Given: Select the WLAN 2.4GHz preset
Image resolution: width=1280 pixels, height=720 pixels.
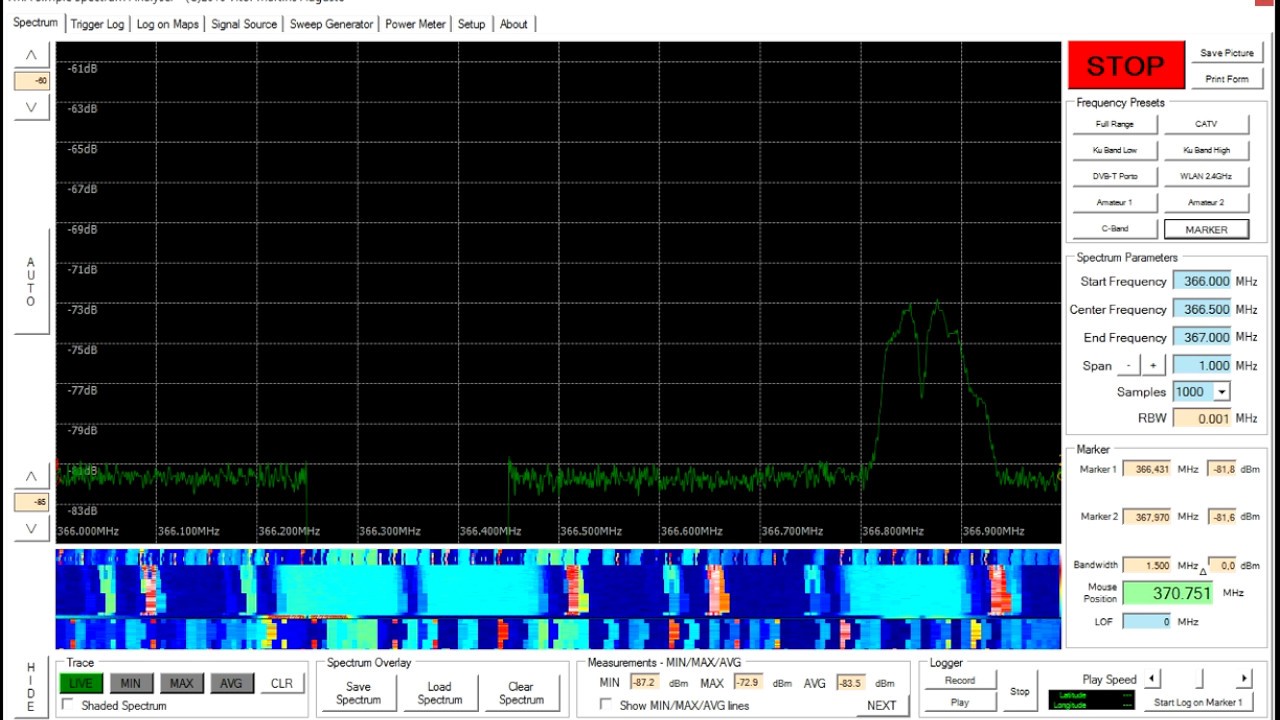Looking at the screenshot, I should click(x=1206, y=176).
